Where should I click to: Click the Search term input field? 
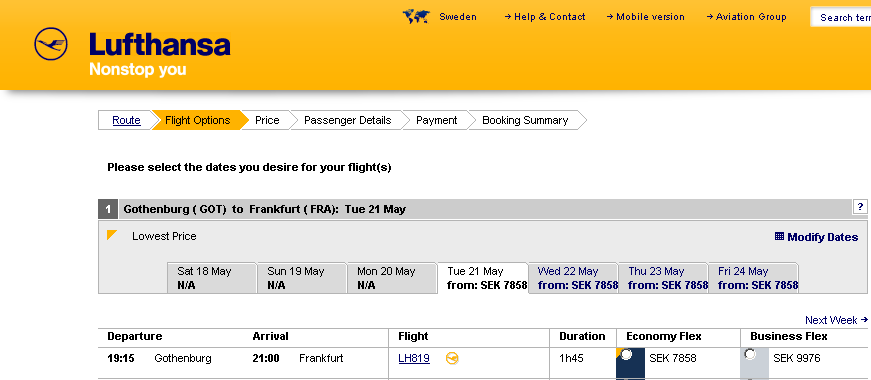tap(840, 17)
